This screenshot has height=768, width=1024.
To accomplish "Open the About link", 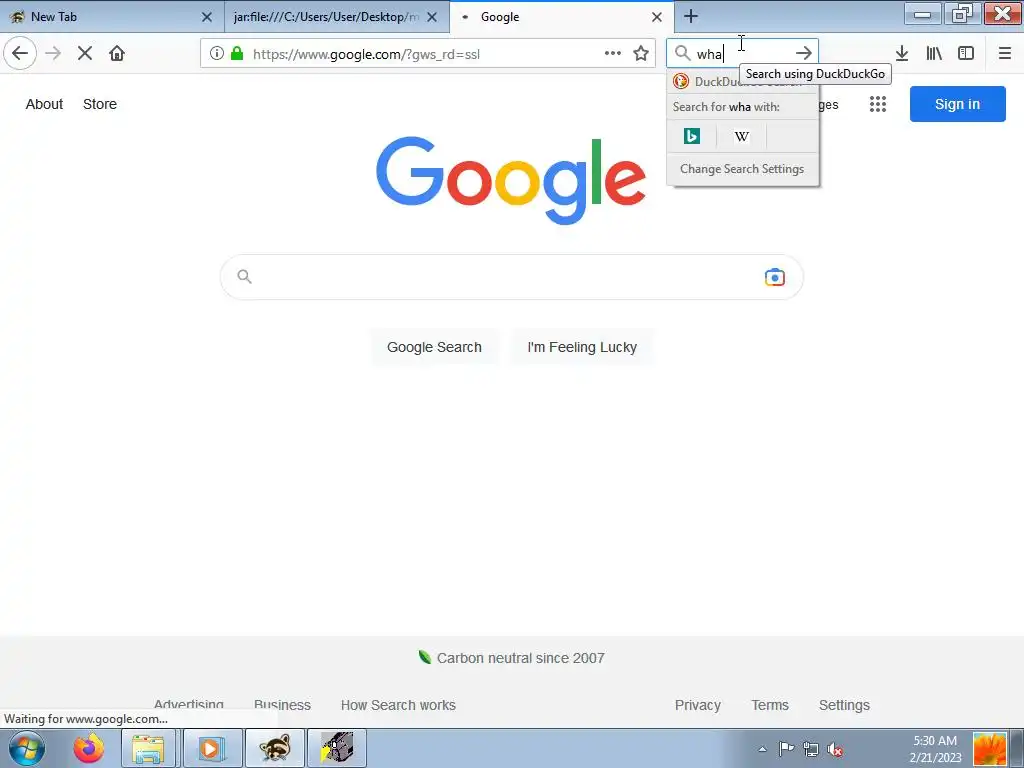I will [x=44, y=104].
